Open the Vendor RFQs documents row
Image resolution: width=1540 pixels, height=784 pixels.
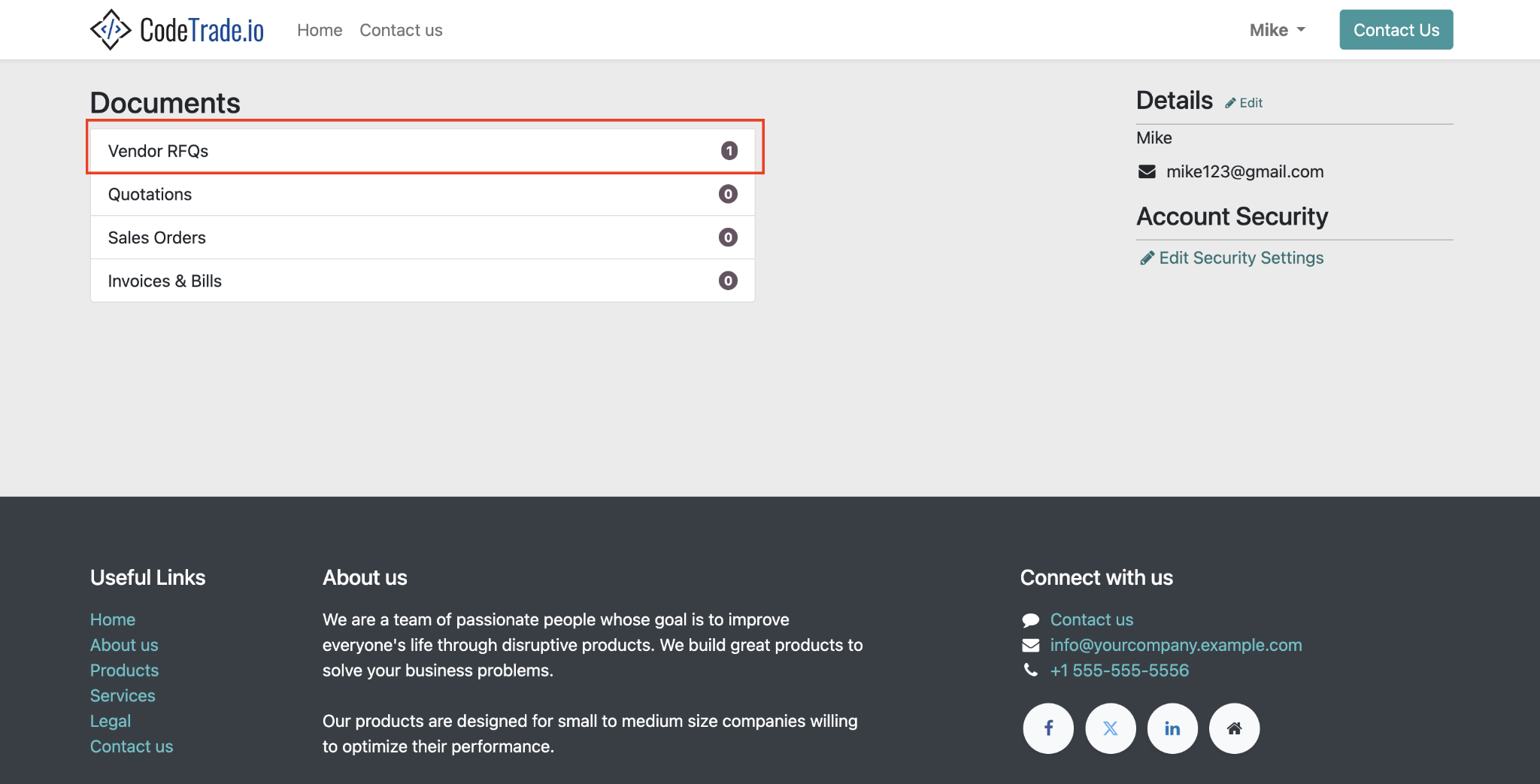[423, 150]
